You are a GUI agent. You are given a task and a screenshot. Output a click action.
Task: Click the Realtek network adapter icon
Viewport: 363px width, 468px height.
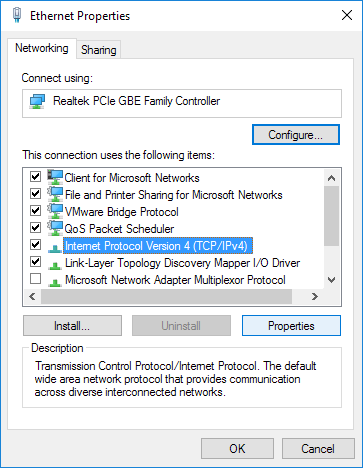click(37, 101)
